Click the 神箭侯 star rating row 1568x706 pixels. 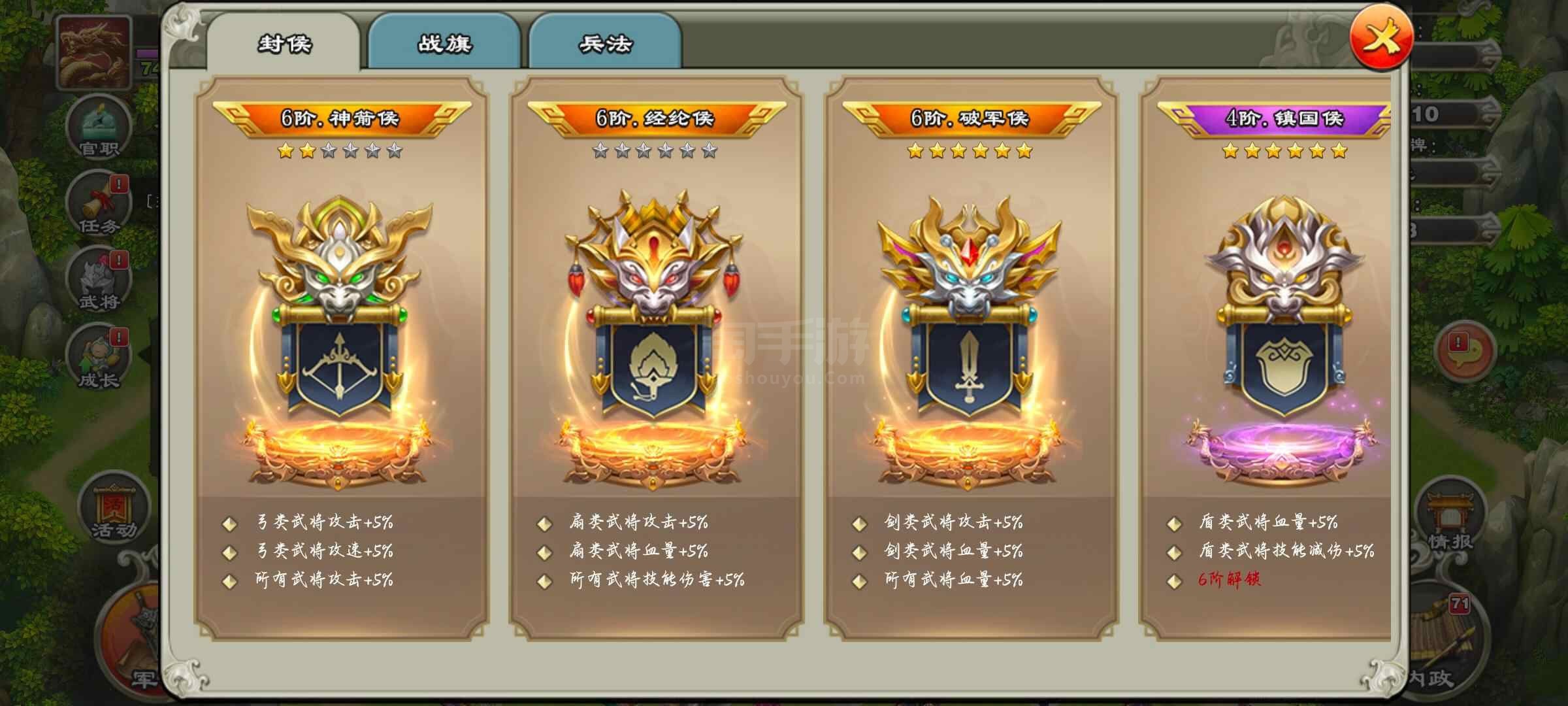(x=340, y=152)
